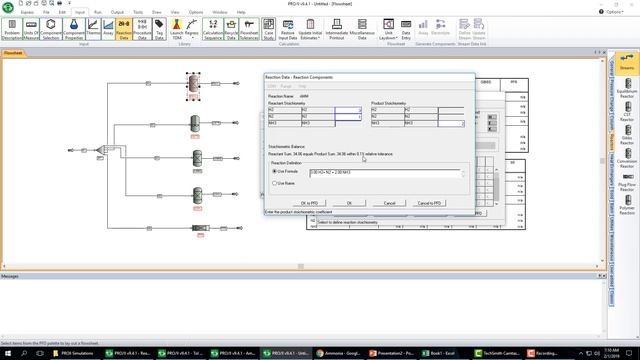This screenshot has width=640, height=360.
Task: Click H2 reactant stoichiometric coefficient field
Action: pyautogui.click(x=348, y=110)
